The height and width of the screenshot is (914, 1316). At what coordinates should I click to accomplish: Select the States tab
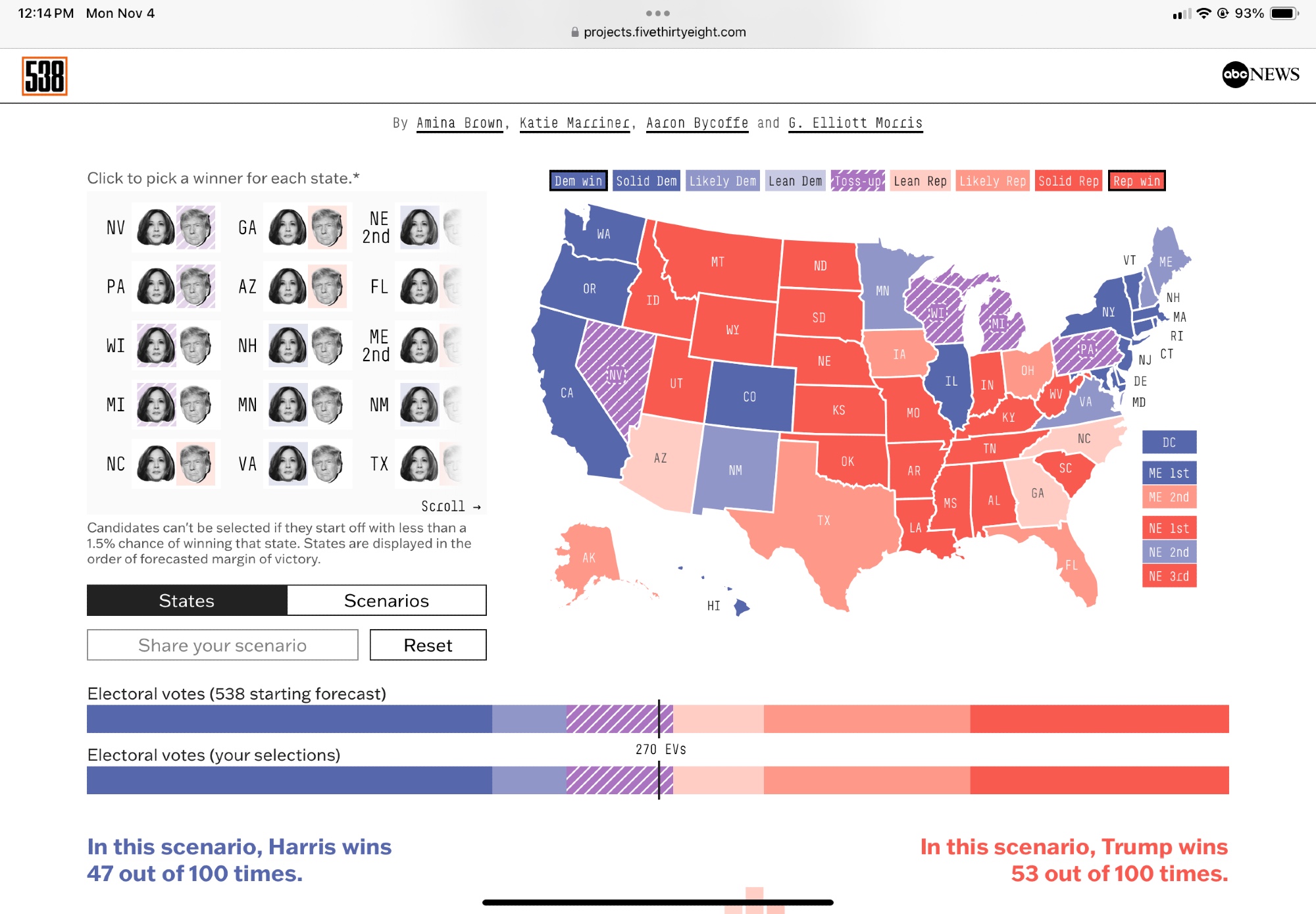187,601
